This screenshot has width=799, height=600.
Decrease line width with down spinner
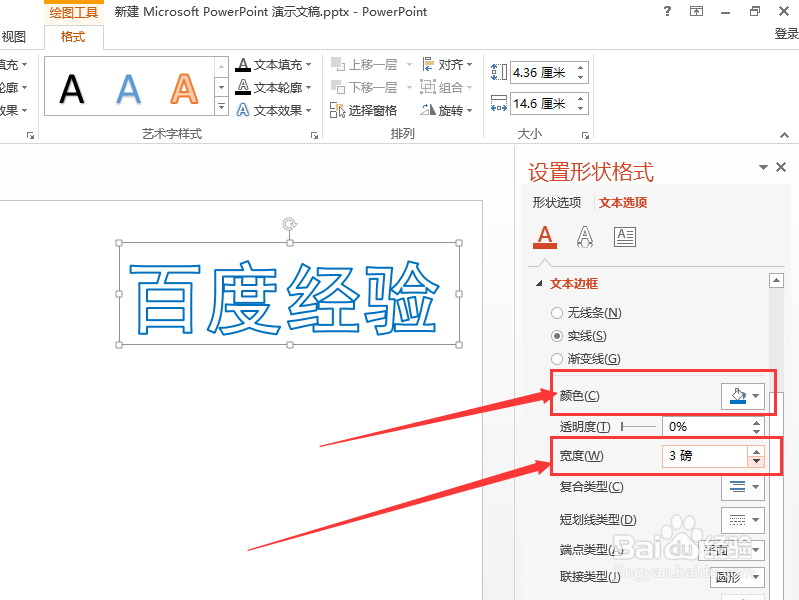pyautogui.click(x=756, y=461)
